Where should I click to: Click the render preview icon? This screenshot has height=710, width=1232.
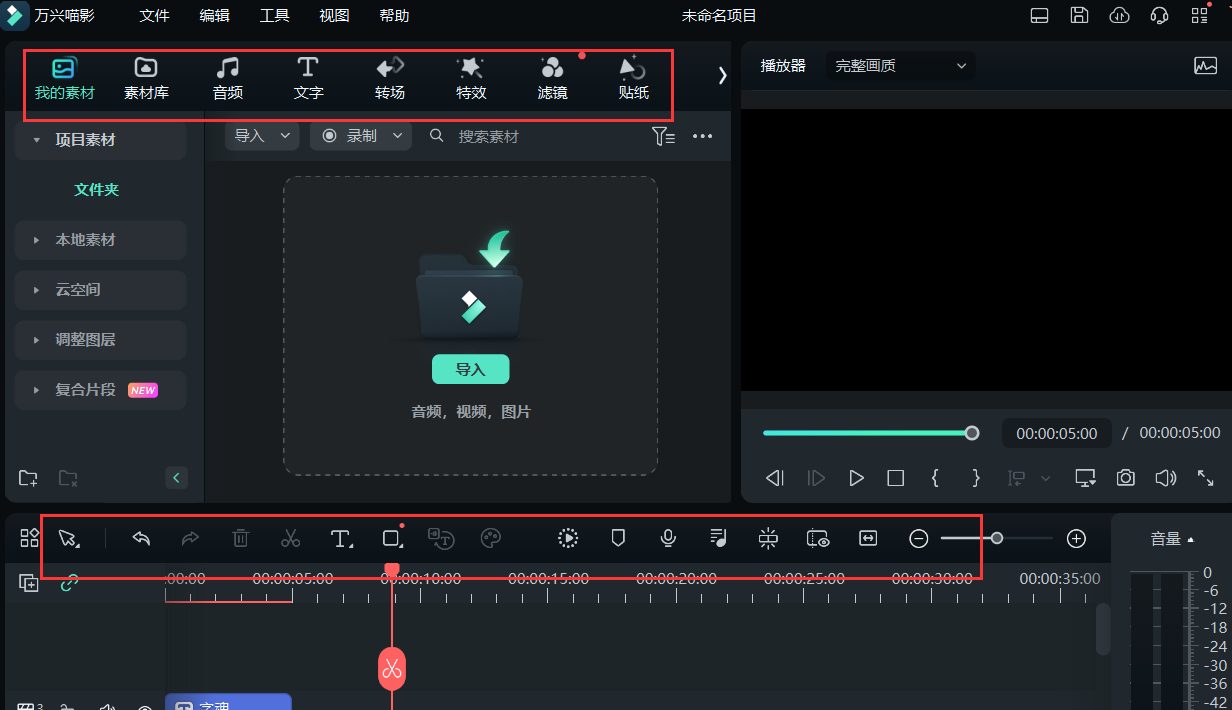pyautogui.click(x=567, y=538)
